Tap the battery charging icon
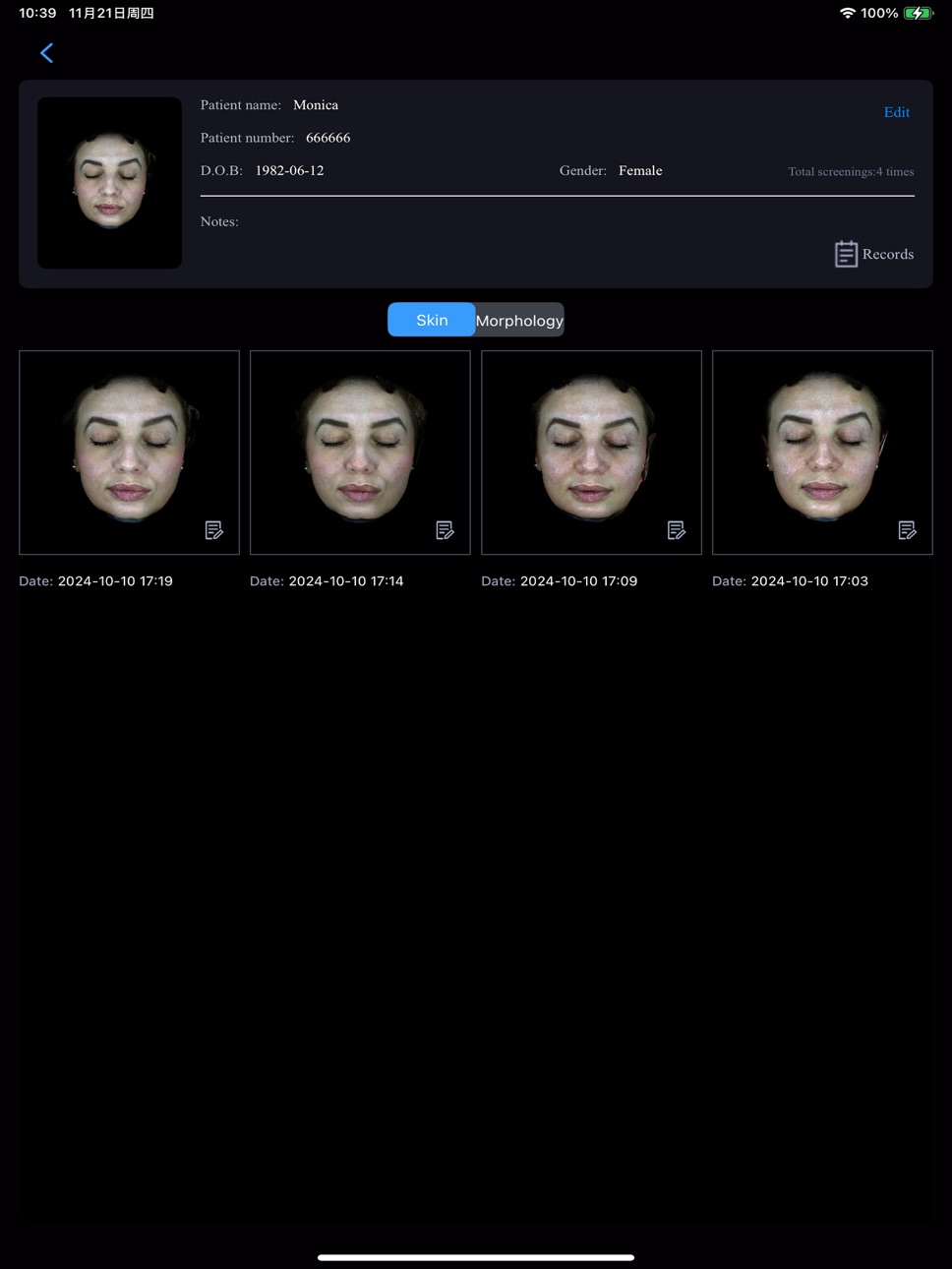 [x=918, y=13]
